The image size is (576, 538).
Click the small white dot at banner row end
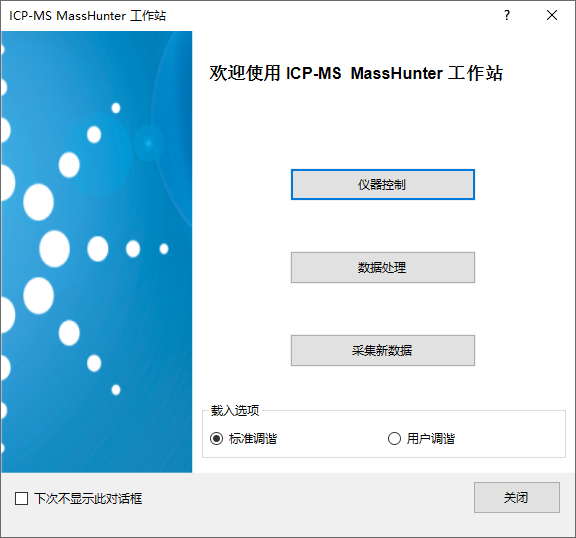click(x=164, y=249)
